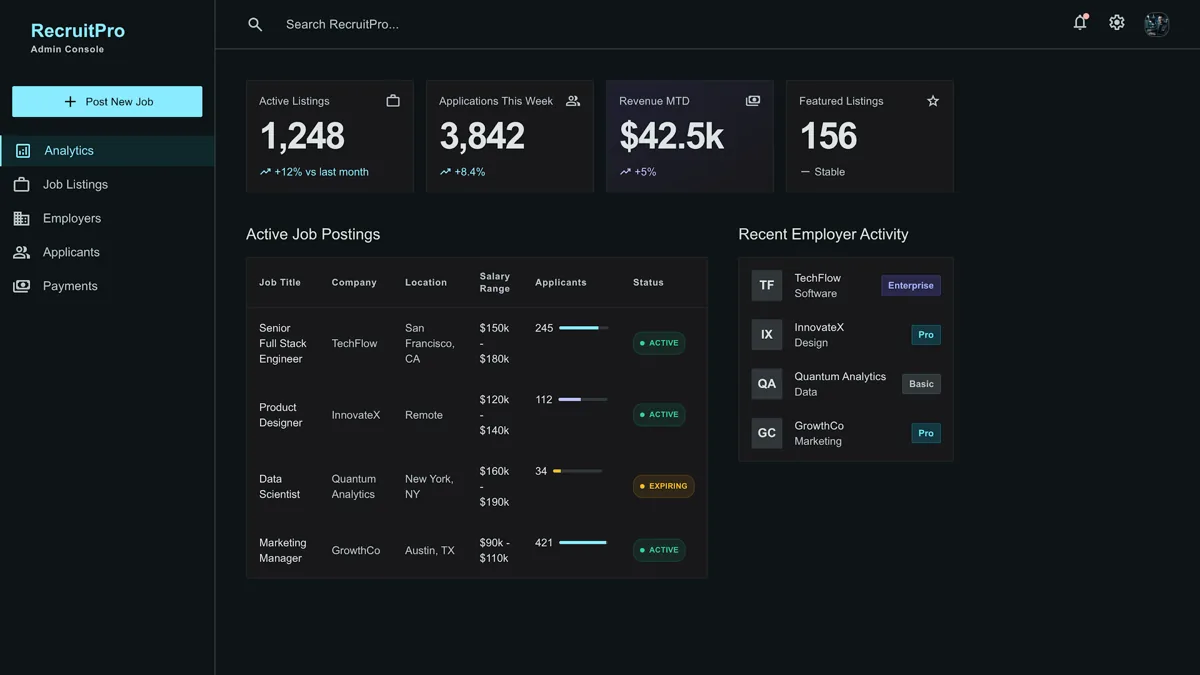Click the Post New Job button label
Image resolution: width=1200 pixels, height=675 pixels.
pyautogui.click(x=119, y=102)
